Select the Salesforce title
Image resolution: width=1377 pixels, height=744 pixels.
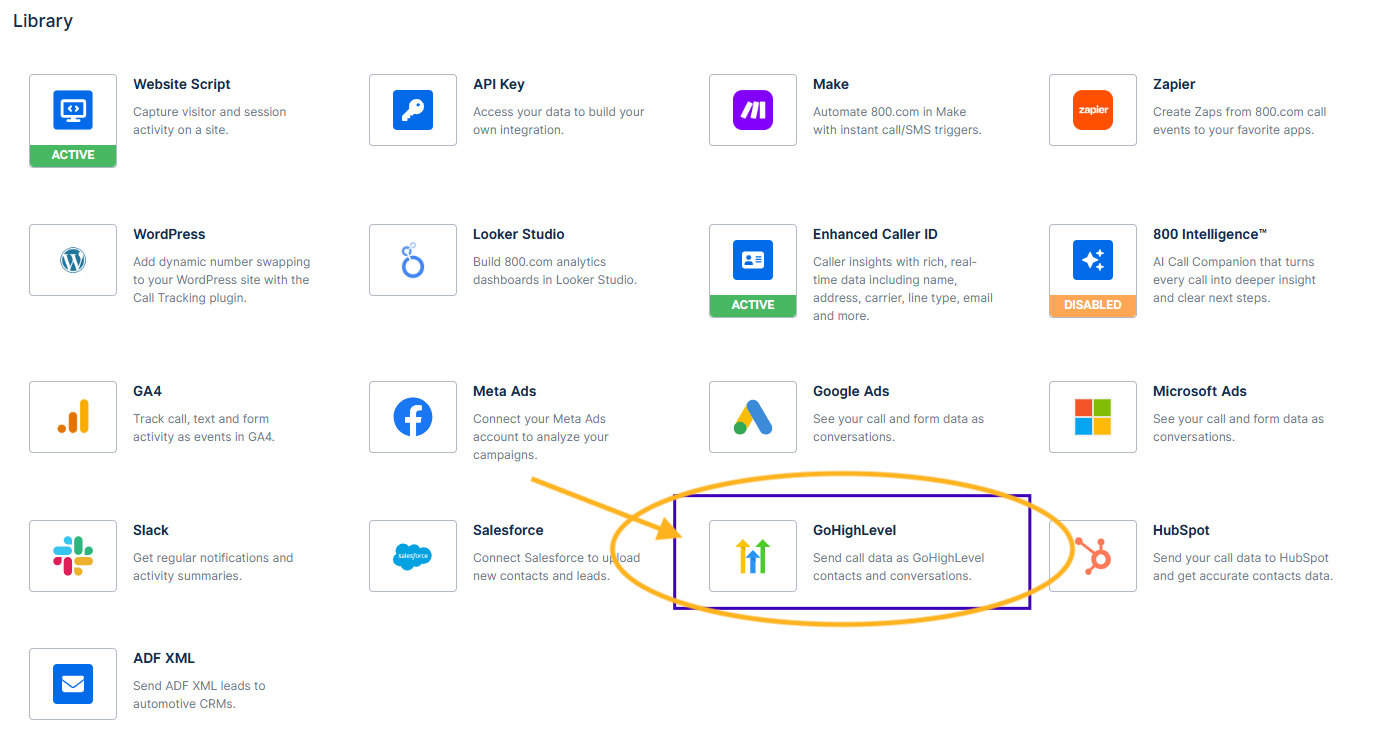tap(508, 530)
